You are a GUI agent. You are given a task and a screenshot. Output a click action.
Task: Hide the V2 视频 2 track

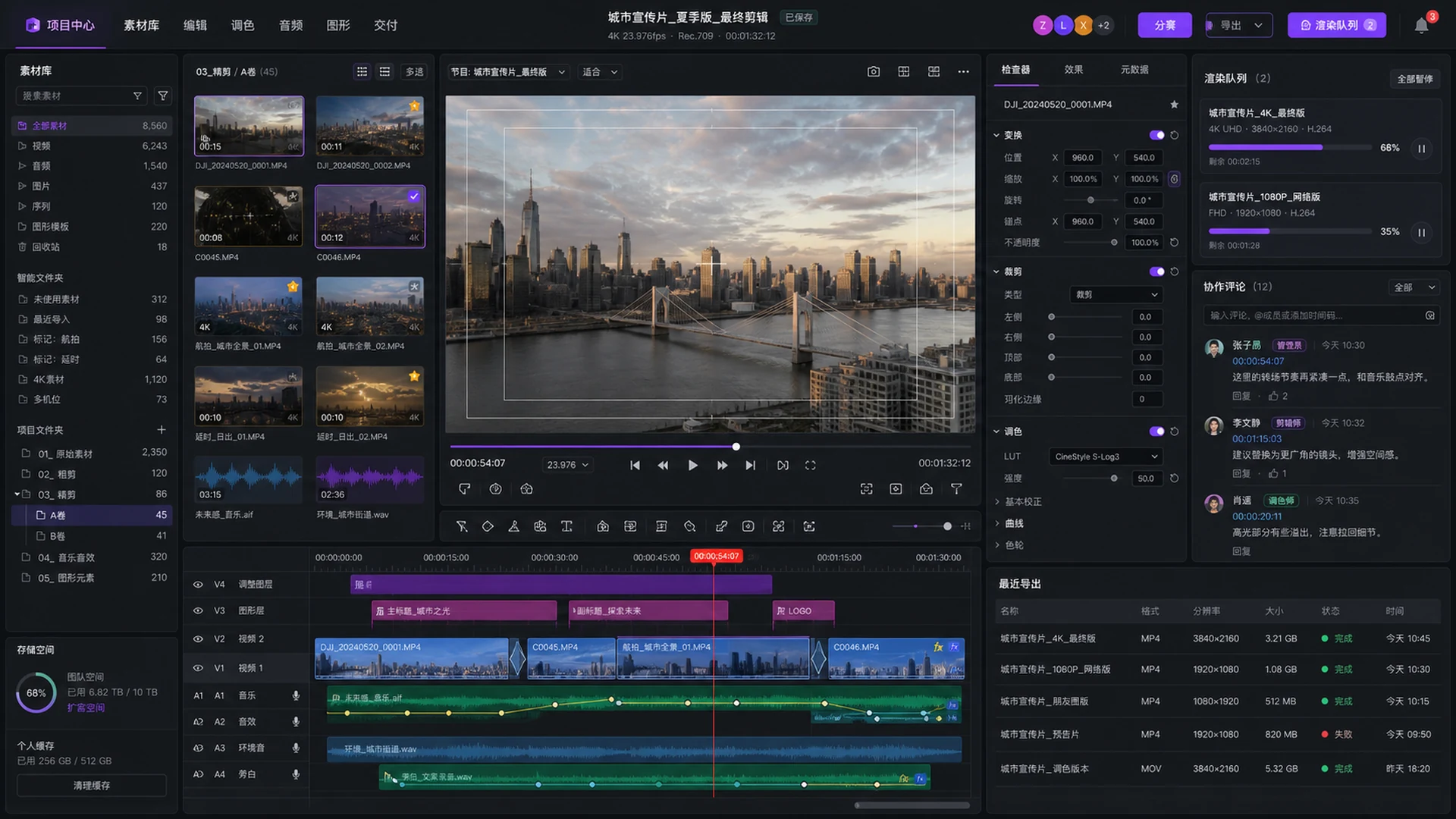pyautogui.click(x=198, y=639)
